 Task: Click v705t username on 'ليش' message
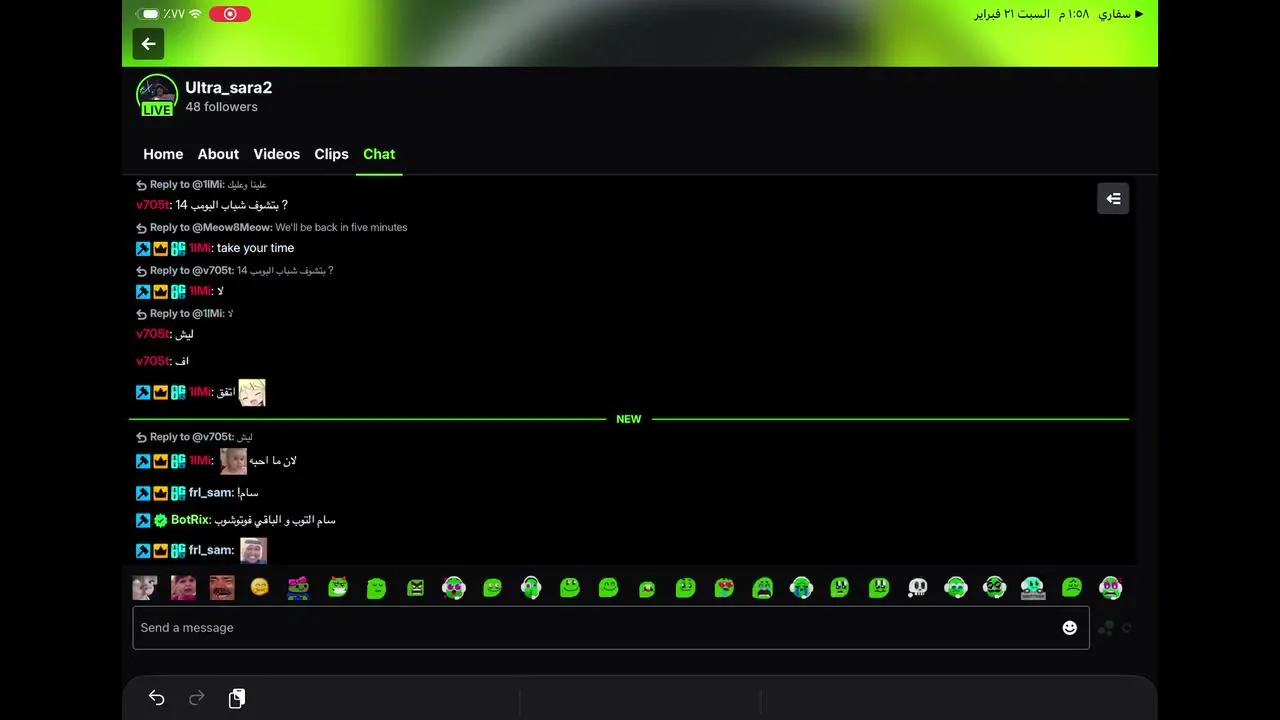coord(152,335)
